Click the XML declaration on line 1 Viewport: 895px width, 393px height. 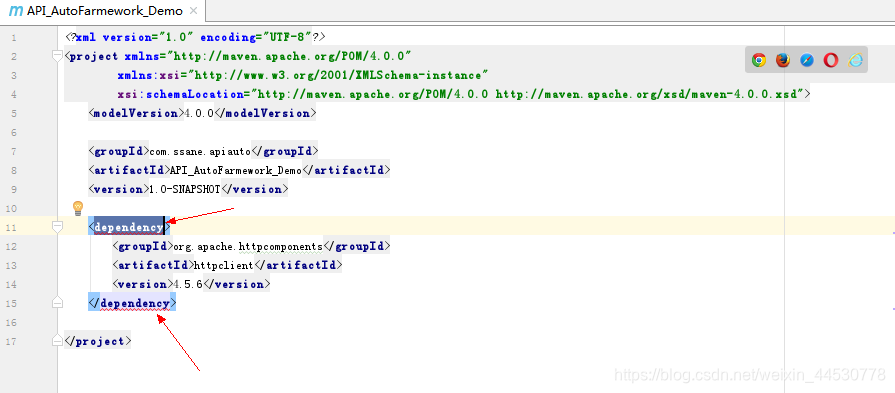tap(195, 37)
